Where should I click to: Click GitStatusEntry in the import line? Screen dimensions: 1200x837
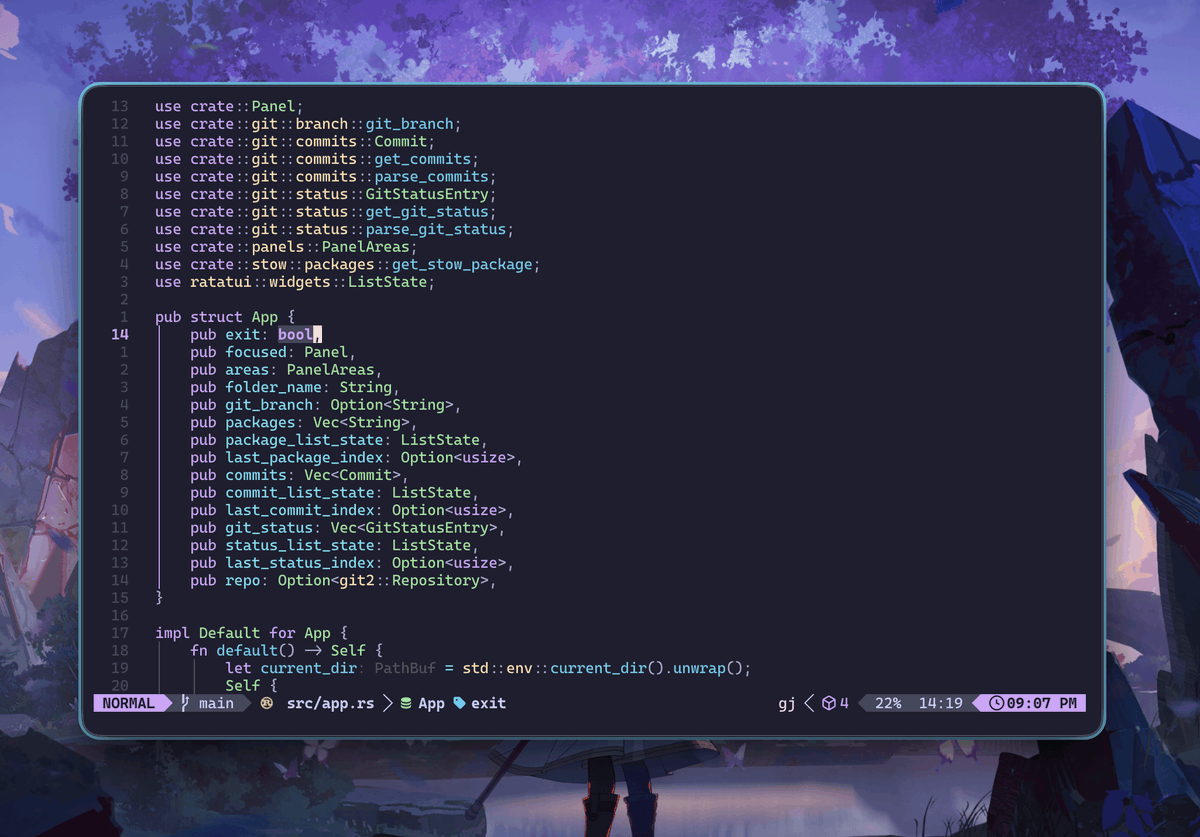tap(427, 194)
